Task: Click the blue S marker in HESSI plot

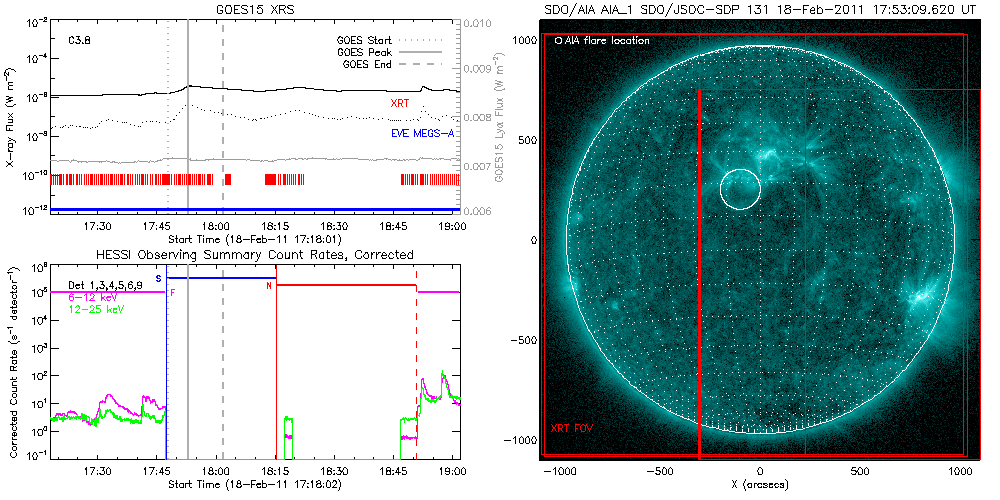Action: (x=158, y=277)
